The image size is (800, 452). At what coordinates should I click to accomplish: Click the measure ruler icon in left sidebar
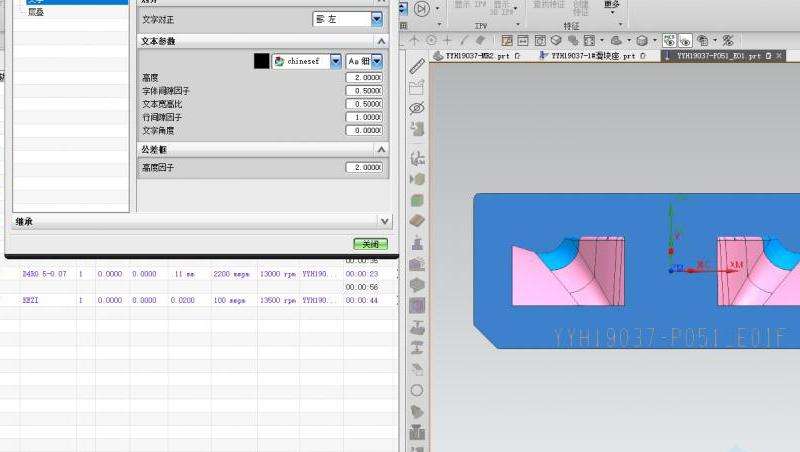point(417,67)
